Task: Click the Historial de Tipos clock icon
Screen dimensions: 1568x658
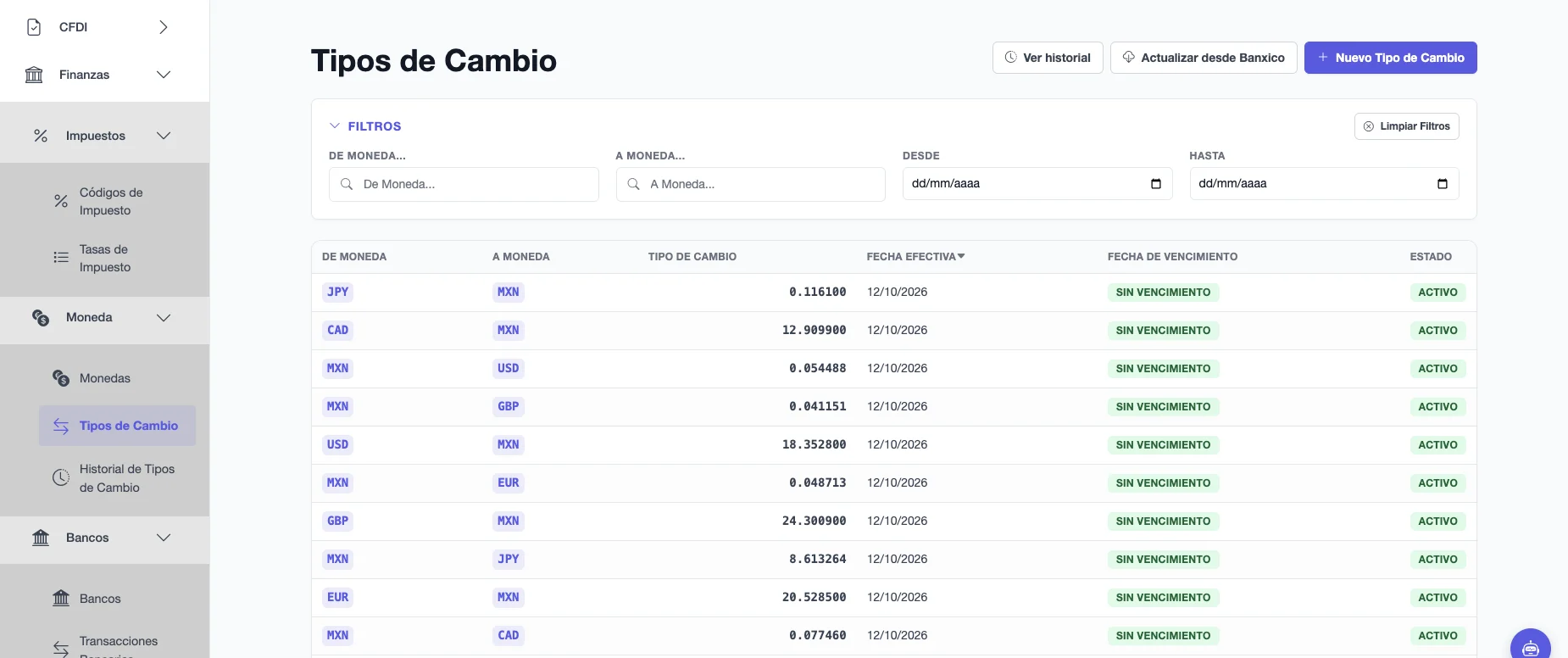Action: tap(61, 477)
